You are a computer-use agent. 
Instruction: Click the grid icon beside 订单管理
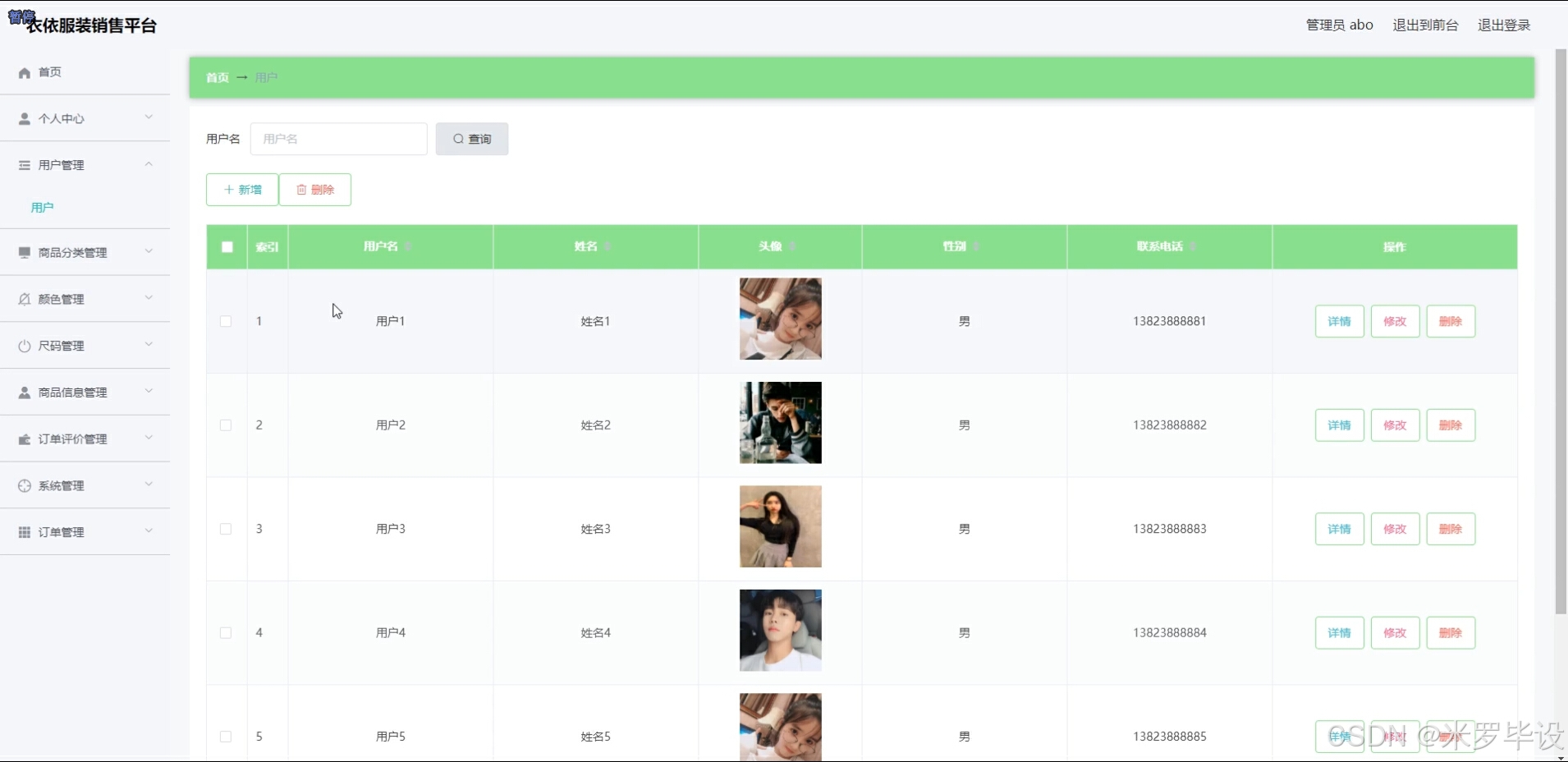(x=25, y=532)
